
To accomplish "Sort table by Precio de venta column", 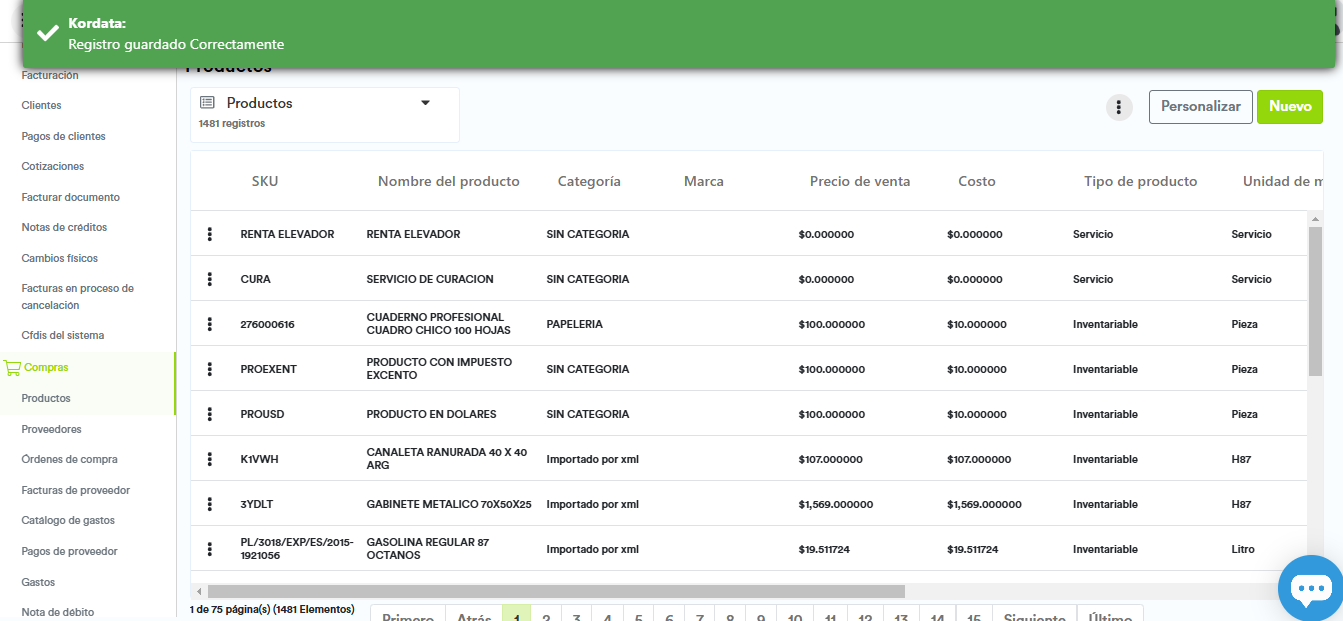I will click(859, 181).
